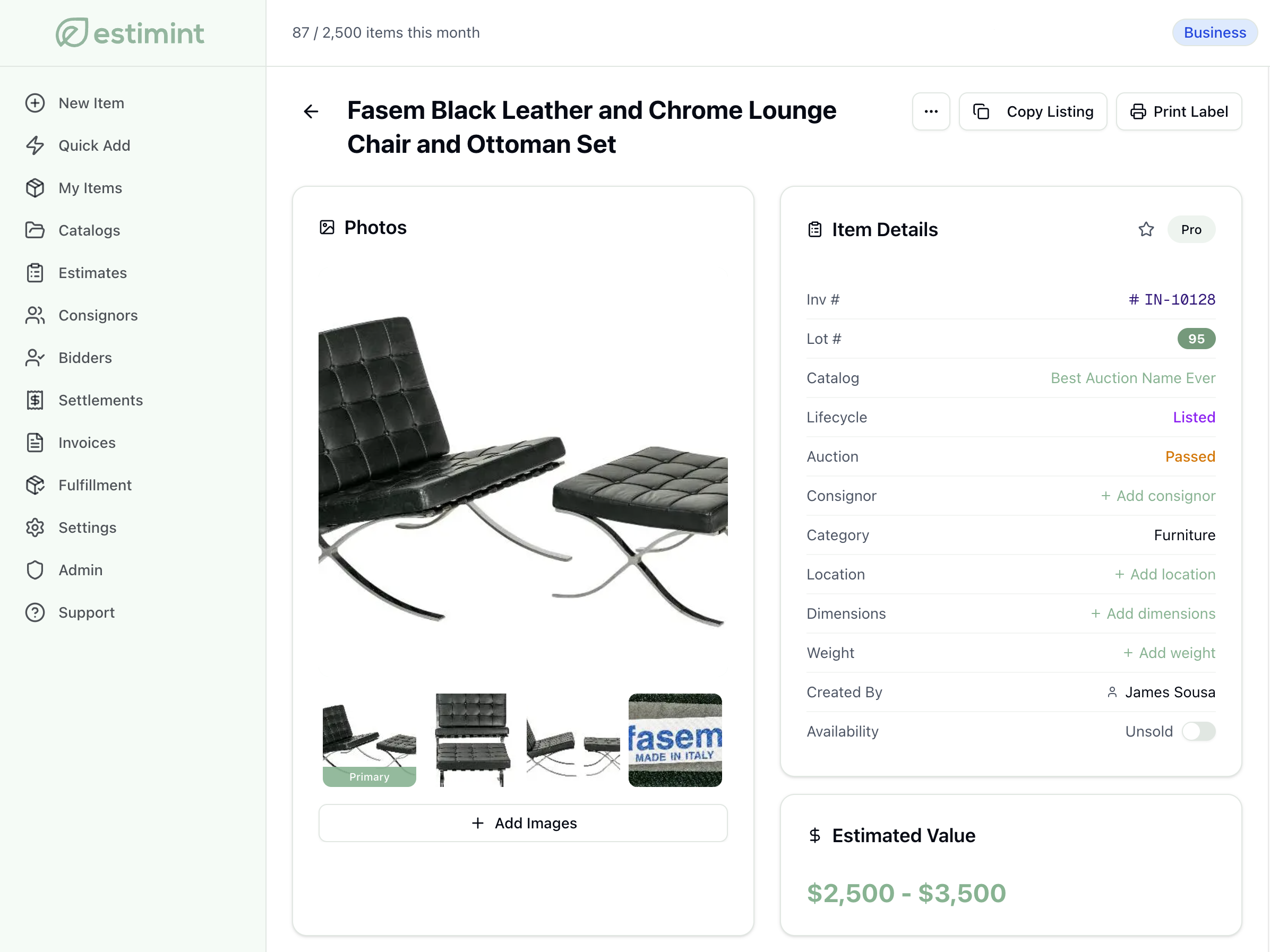Navigate to Settlements page
This screenshot has height=952, width=1270.
100,401
